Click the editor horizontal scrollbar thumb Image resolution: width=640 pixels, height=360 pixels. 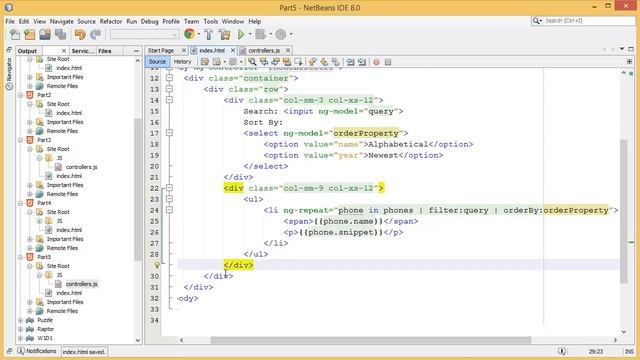[x=371, y=340]
